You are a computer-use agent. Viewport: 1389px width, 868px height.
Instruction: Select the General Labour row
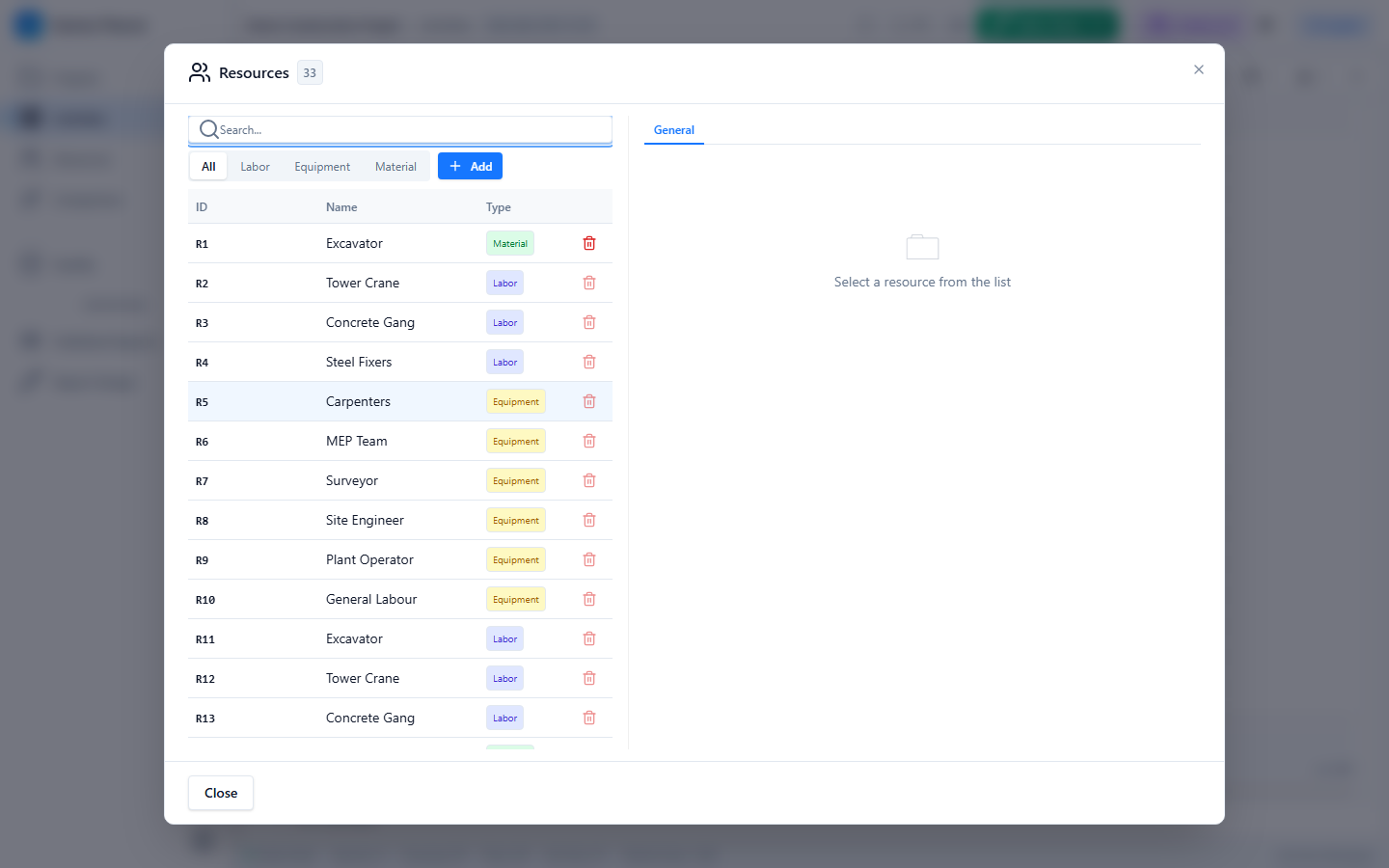coord(400,599)
